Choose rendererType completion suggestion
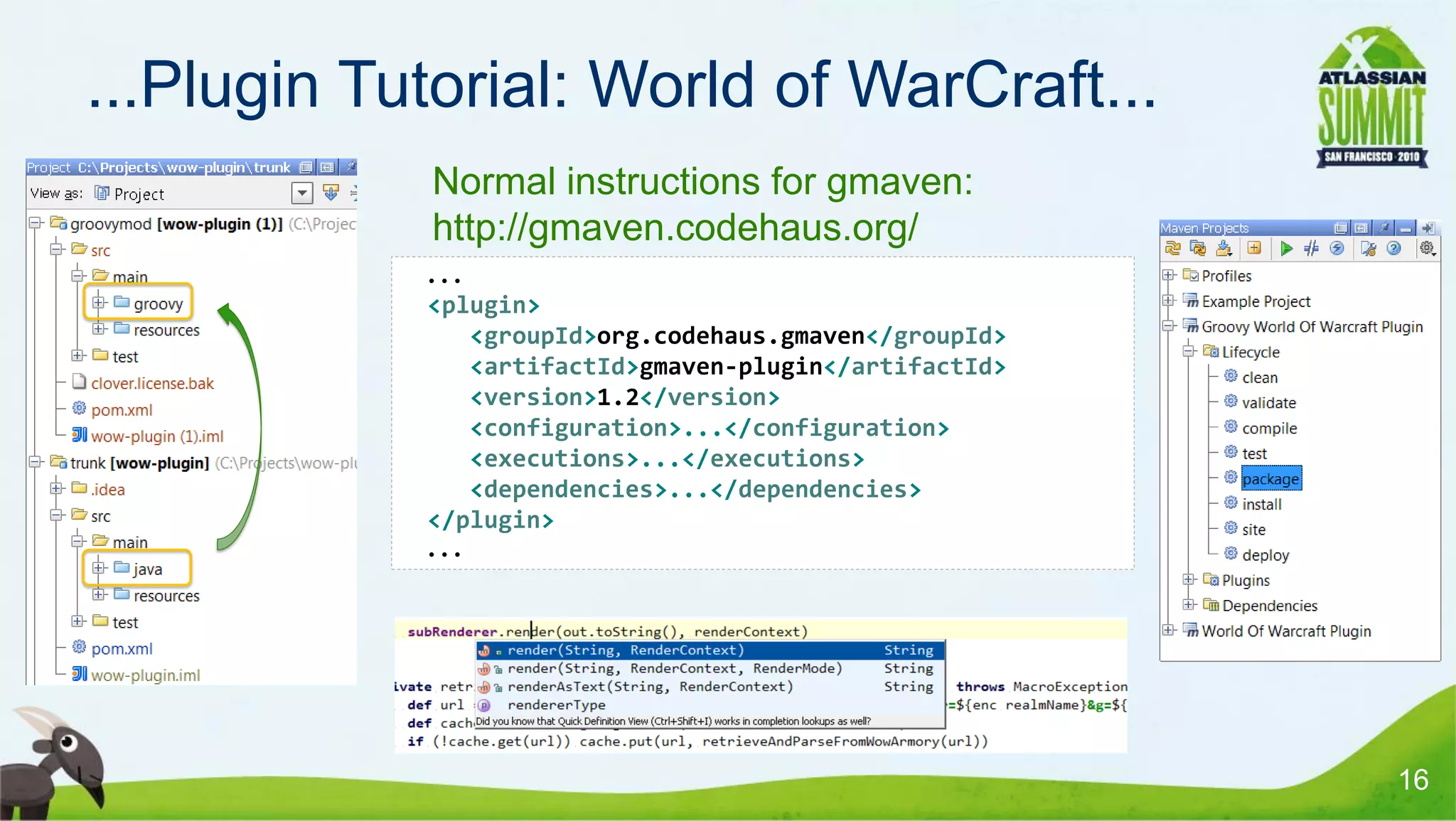Image resolution: width=1456 pixels, height=821 pixels. (x=556, y=705)
